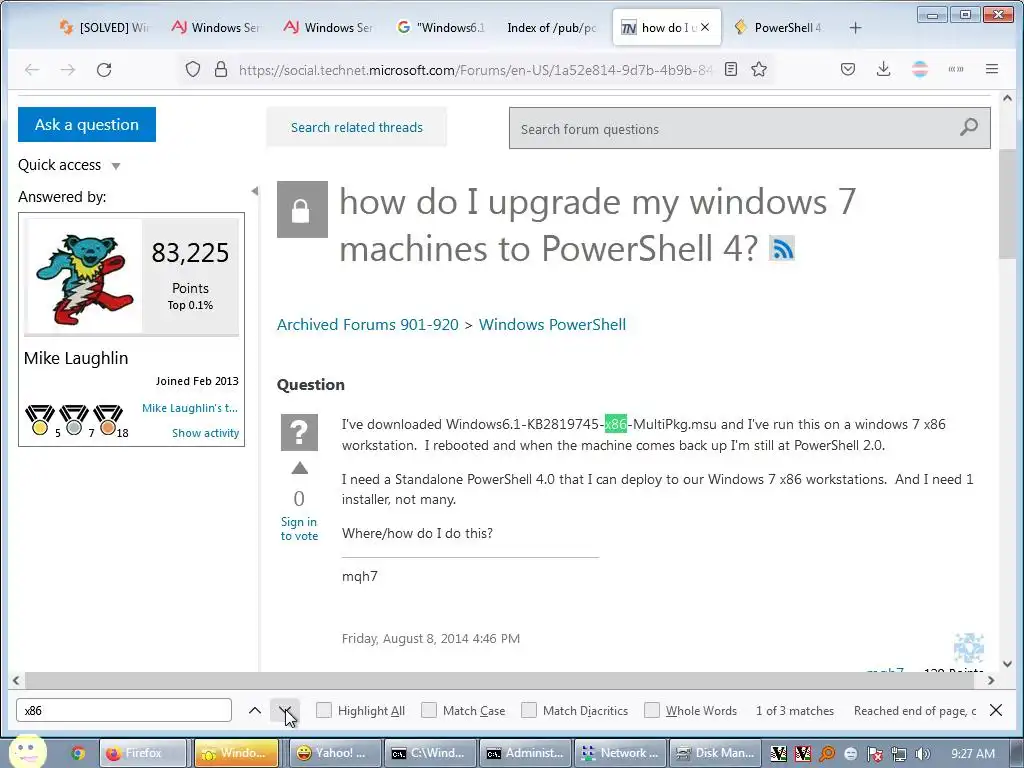Click the '1 of 3 matches' status text

[x=795, y=711]
